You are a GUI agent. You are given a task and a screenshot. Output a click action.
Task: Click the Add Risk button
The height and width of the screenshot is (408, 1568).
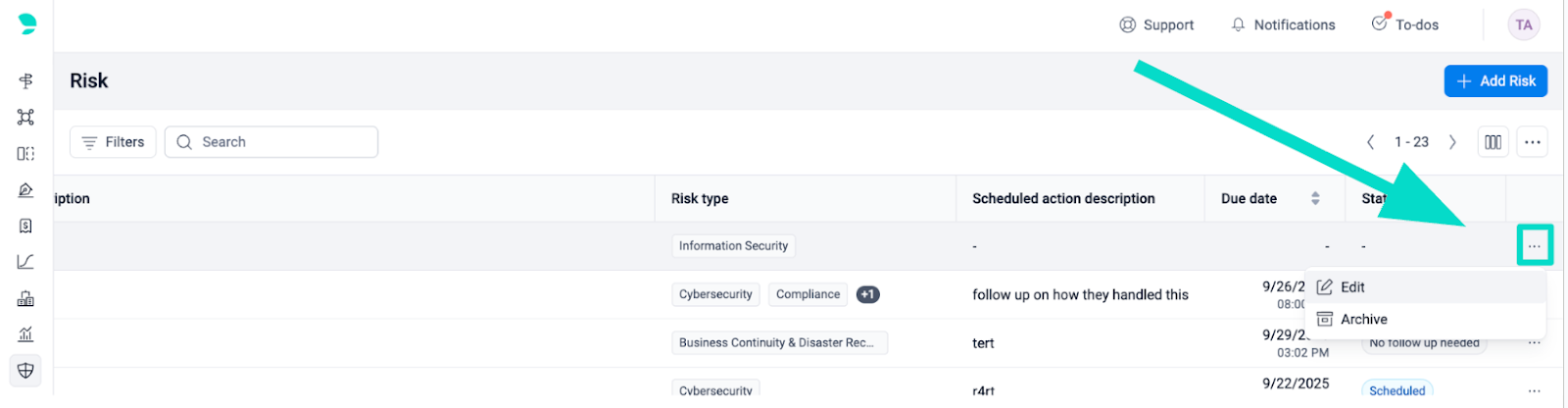[x=1495, y=81]
